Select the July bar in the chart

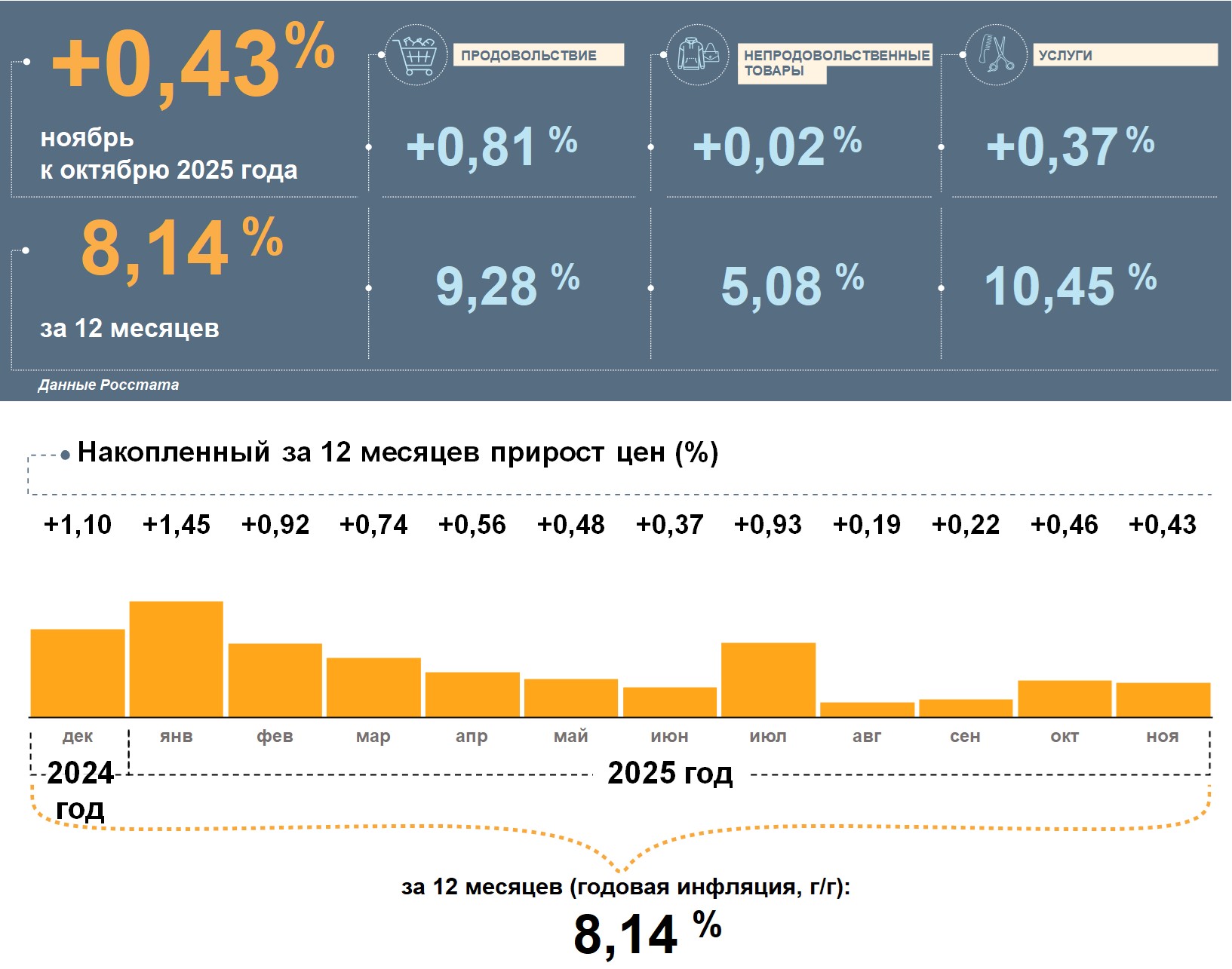(768, 679)
